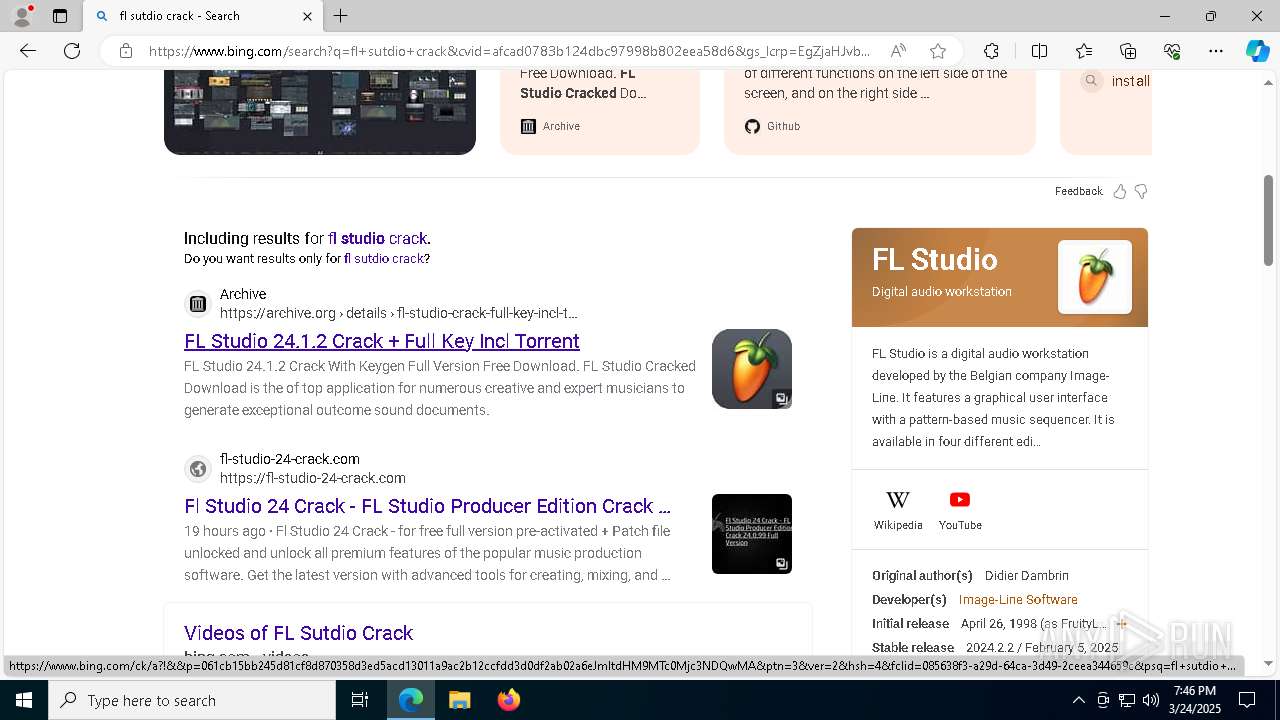The width and height of the screenshot is (1280, 720).
Task: Open dark thumbnail of second result
Action: pos(752,534)
